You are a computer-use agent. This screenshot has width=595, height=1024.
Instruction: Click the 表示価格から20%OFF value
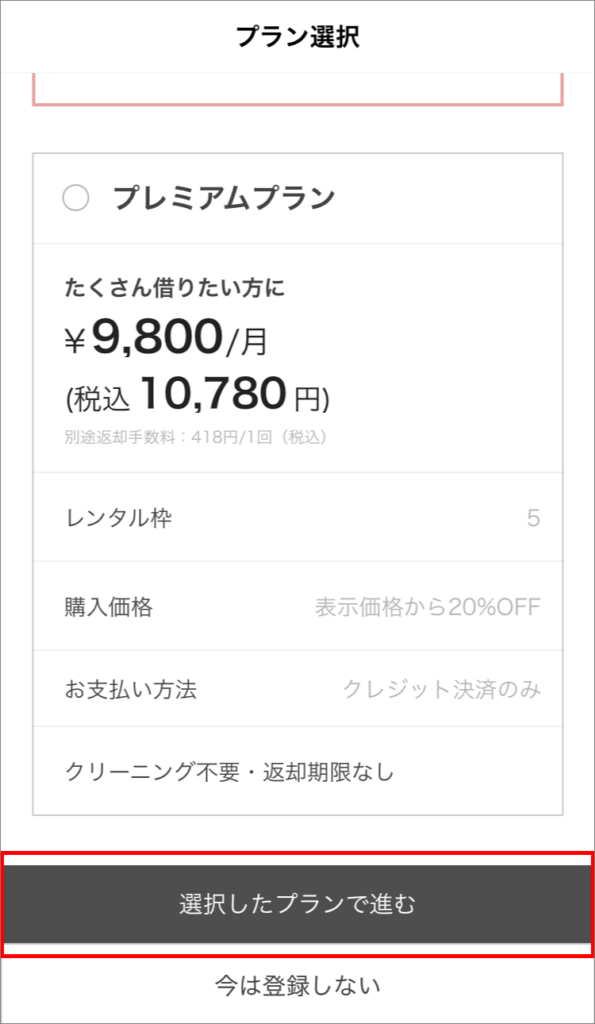[428, 608]
